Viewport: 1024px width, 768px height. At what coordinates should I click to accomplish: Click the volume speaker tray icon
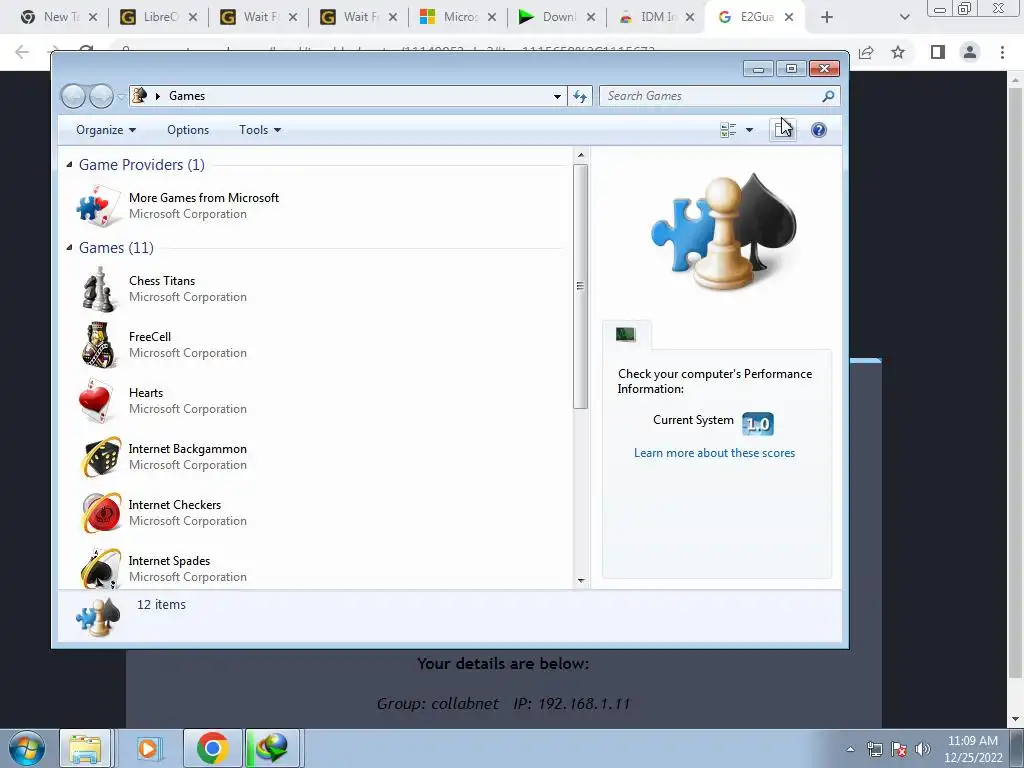point(923,749)
